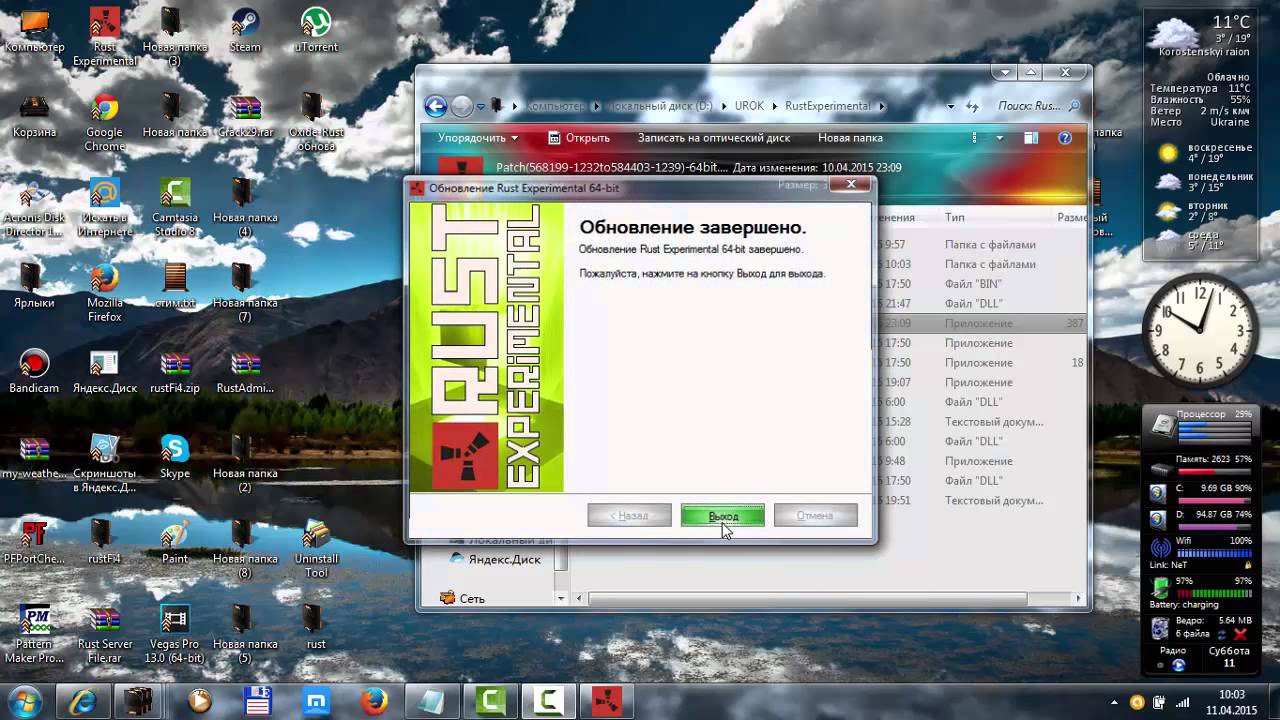Select the Steam desktop icon

pyautogui.click(x=245, y=30)
